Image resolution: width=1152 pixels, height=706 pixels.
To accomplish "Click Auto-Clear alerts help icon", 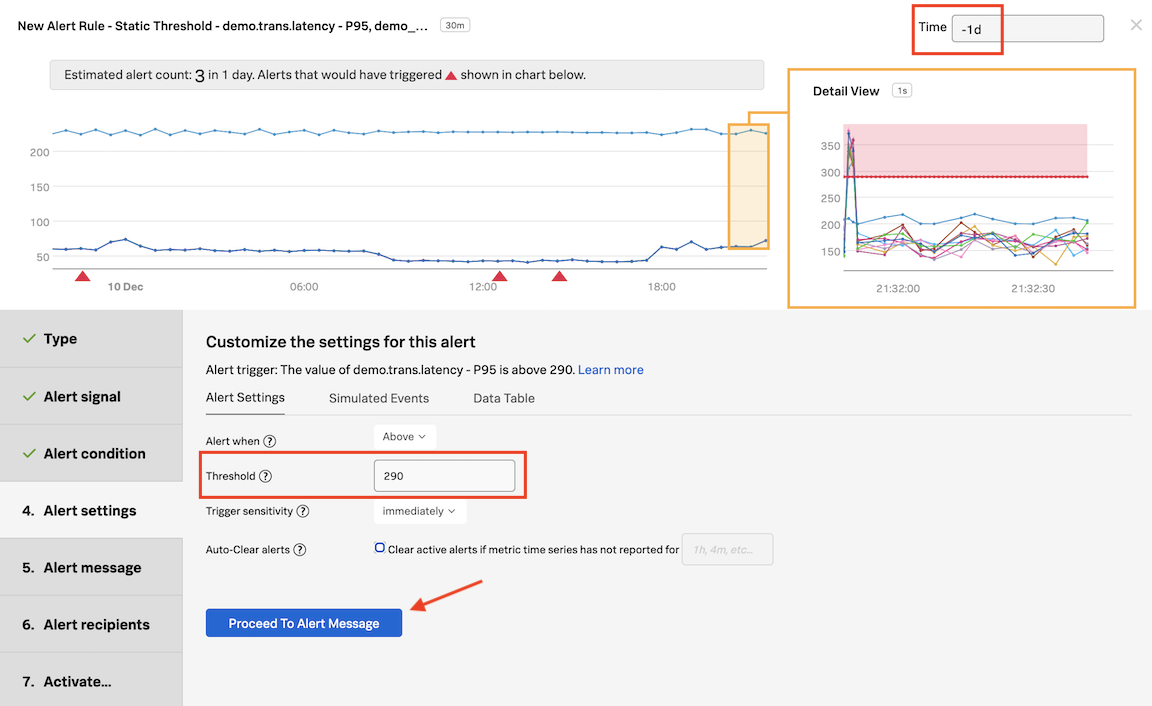I will (x=300, y=550).
